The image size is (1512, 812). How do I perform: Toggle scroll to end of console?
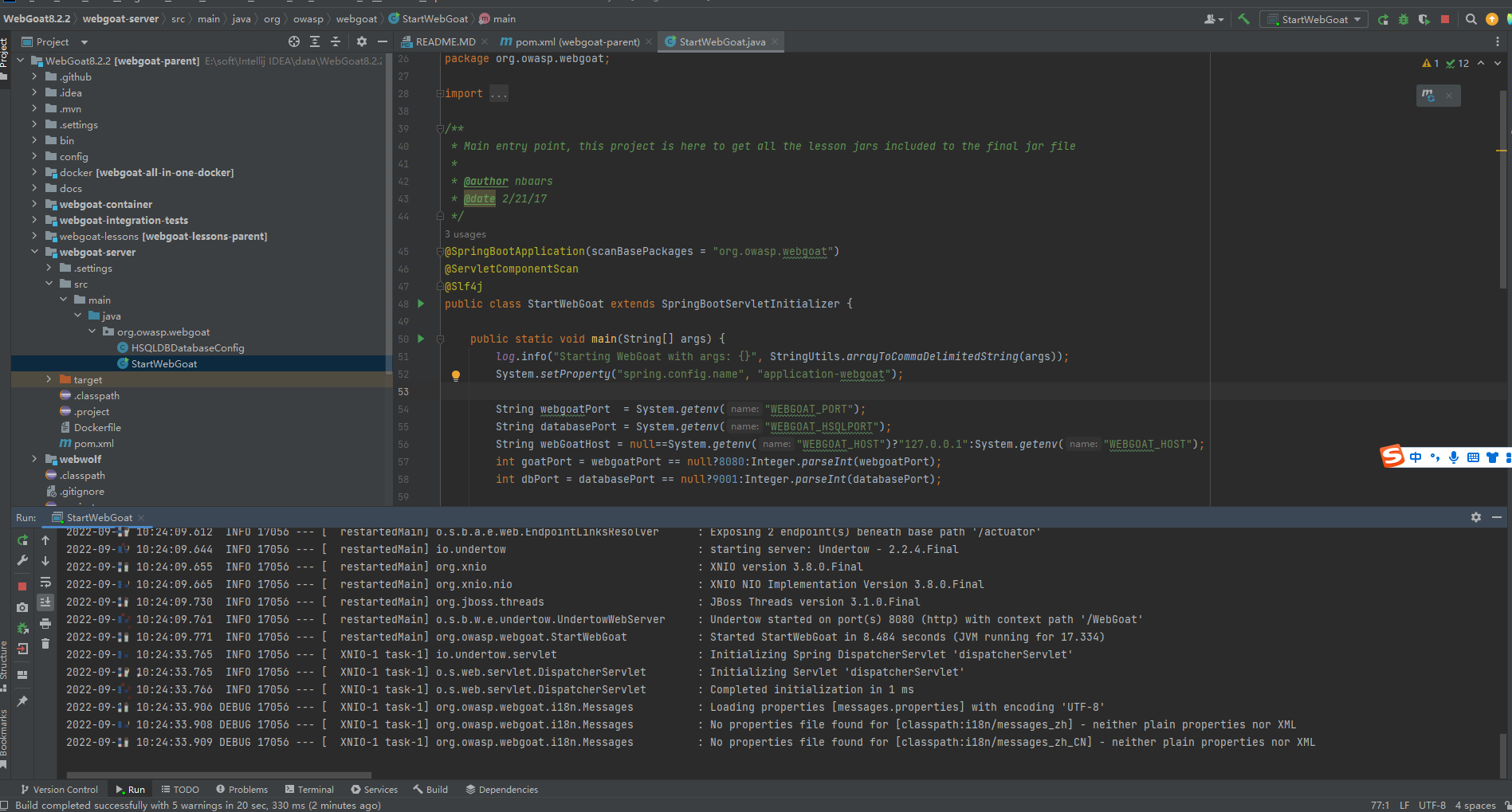(45, 602)
